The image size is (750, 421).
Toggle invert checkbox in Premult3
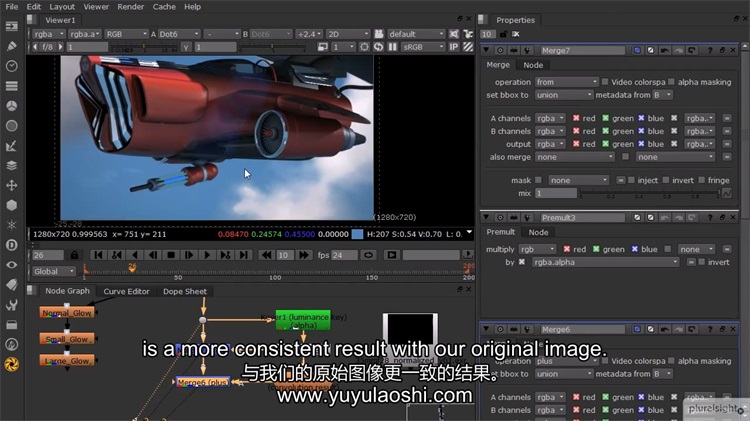702,262
